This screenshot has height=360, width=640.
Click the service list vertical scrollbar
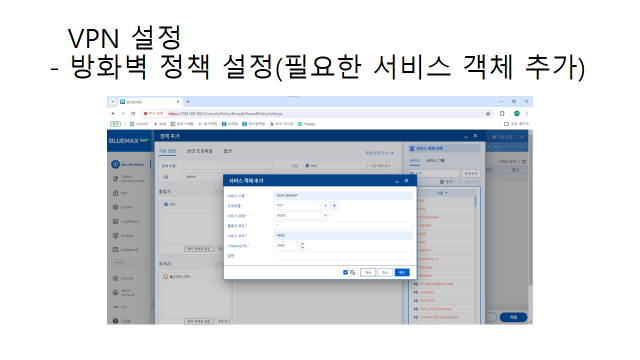pyautogui.click(x=476, y=202)
